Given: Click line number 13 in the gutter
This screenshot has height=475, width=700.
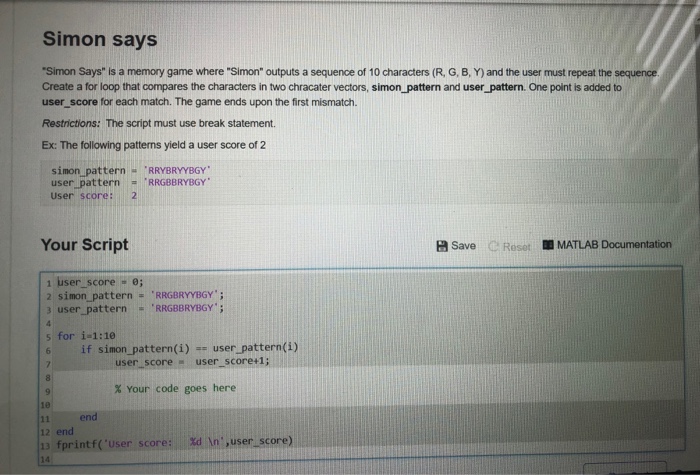Looking at the screenshot, I should (46, 445).
